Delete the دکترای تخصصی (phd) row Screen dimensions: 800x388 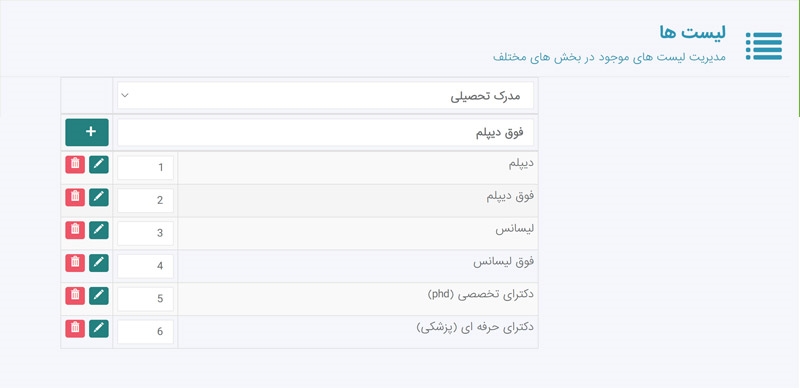pyautogui.click(x=75, y=296)
